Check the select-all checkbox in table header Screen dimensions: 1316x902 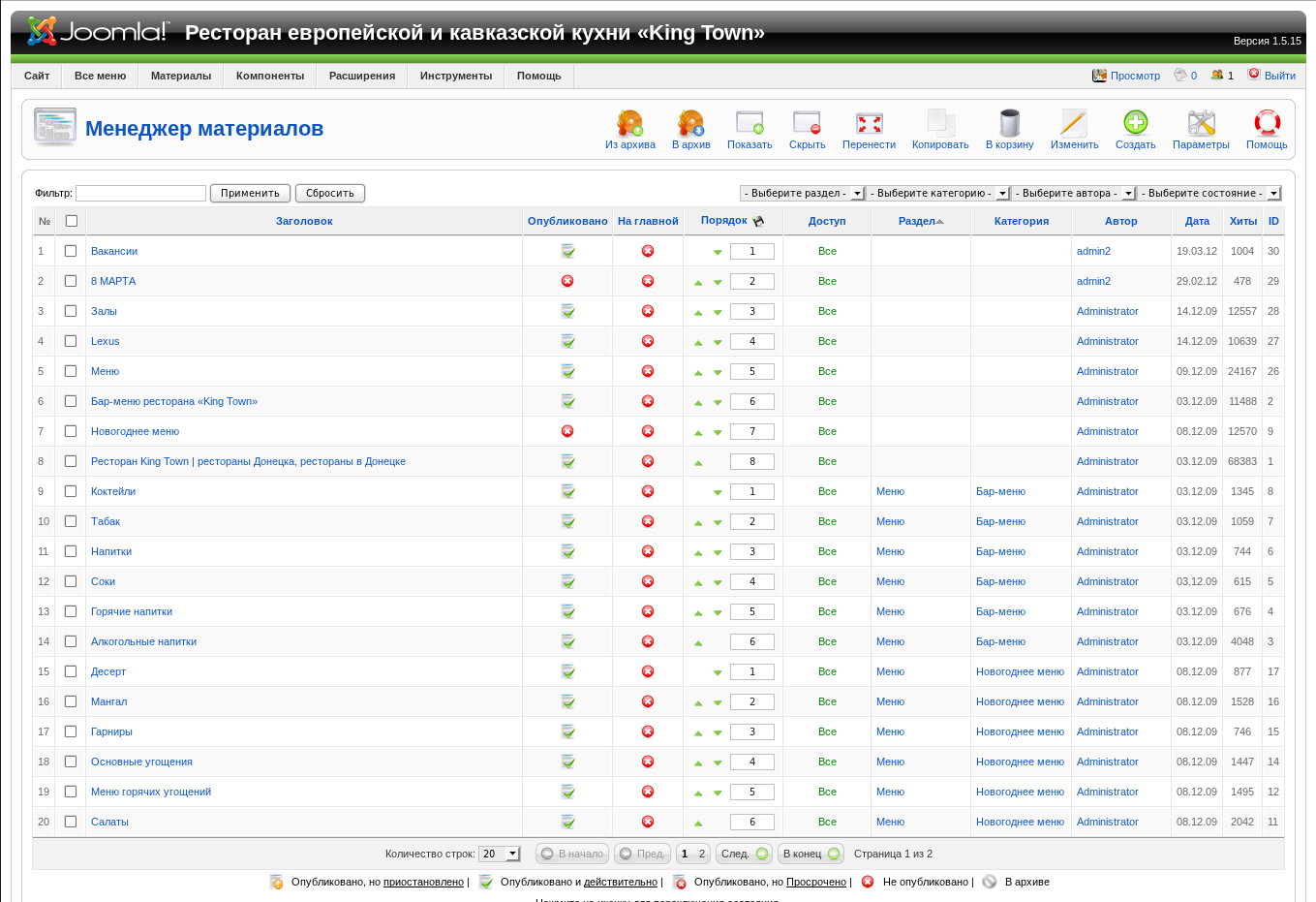click(x=71, y=221)
